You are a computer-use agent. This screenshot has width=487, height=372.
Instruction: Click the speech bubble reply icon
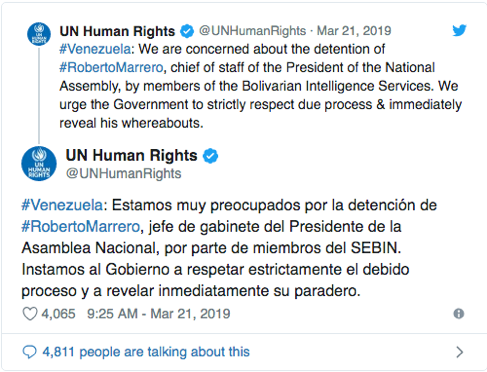point(29,352)
